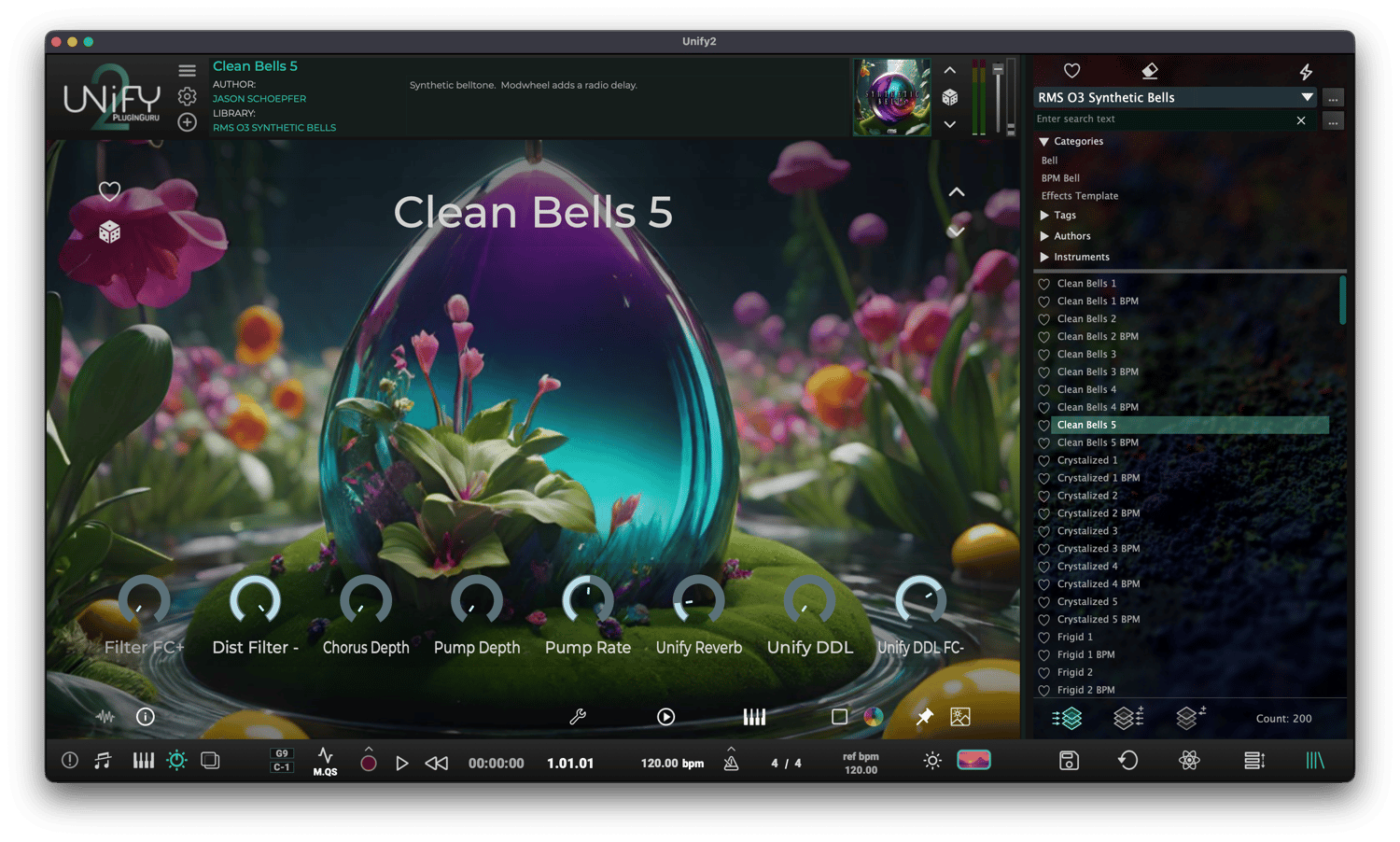Click the dice icon below the artwork heart

pyautogui.click(x=110, y=232)
